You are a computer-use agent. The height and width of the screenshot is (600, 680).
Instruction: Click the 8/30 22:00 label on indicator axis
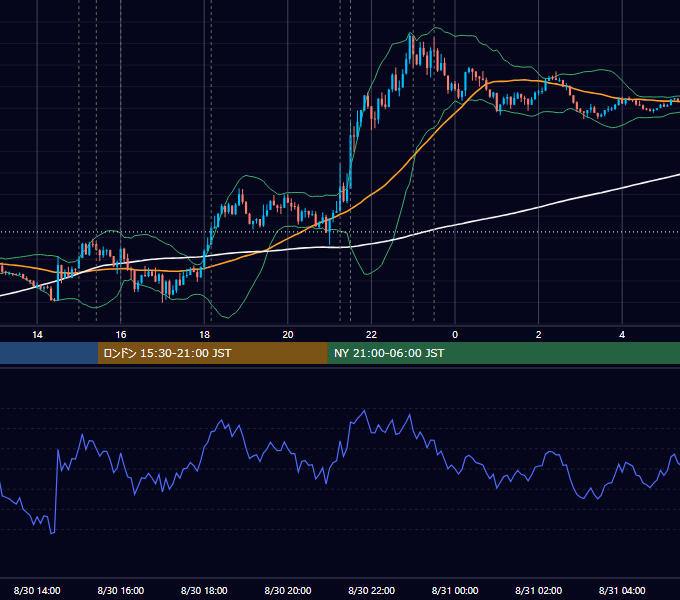pyautogui.click(x=372, y=590)
